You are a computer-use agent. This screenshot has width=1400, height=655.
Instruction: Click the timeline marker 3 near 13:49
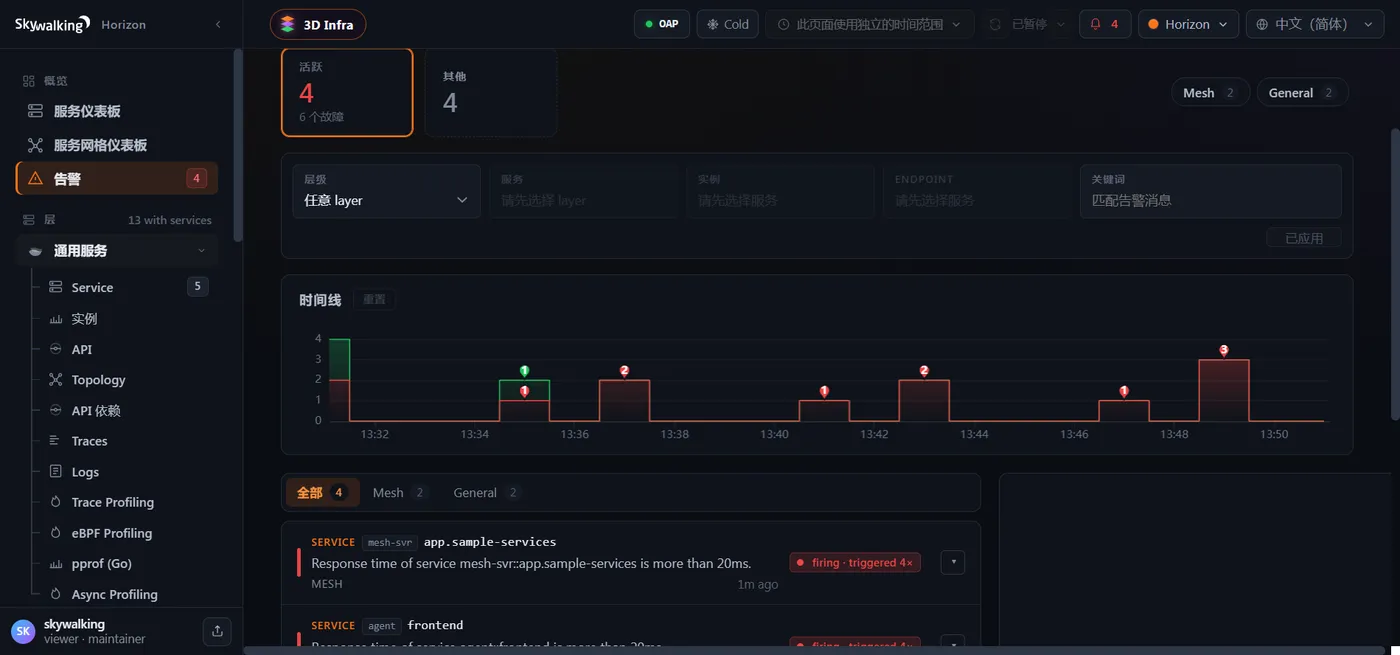(x=1223, y=351)
